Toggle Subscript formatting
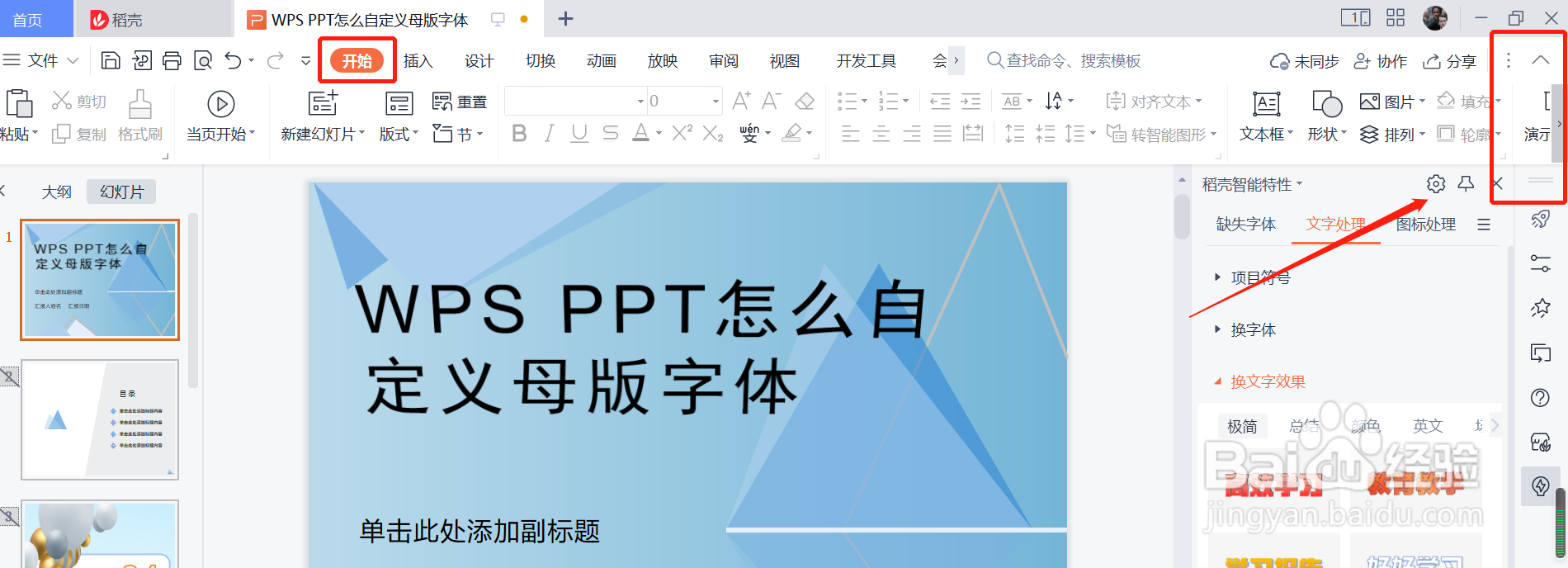Image resolution: width=1568 pixels, height=568 pixels. [x=713, y=133]
